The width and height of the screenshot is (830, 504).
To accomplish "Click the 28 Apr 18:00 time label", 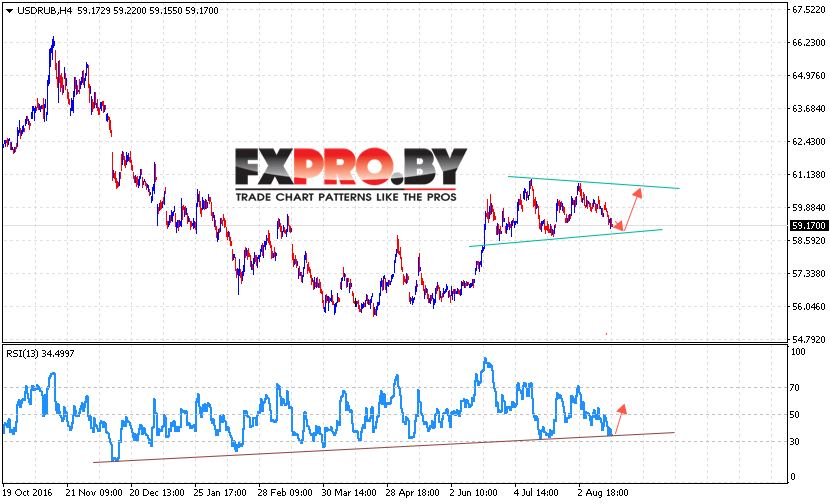I will [412, 493].
